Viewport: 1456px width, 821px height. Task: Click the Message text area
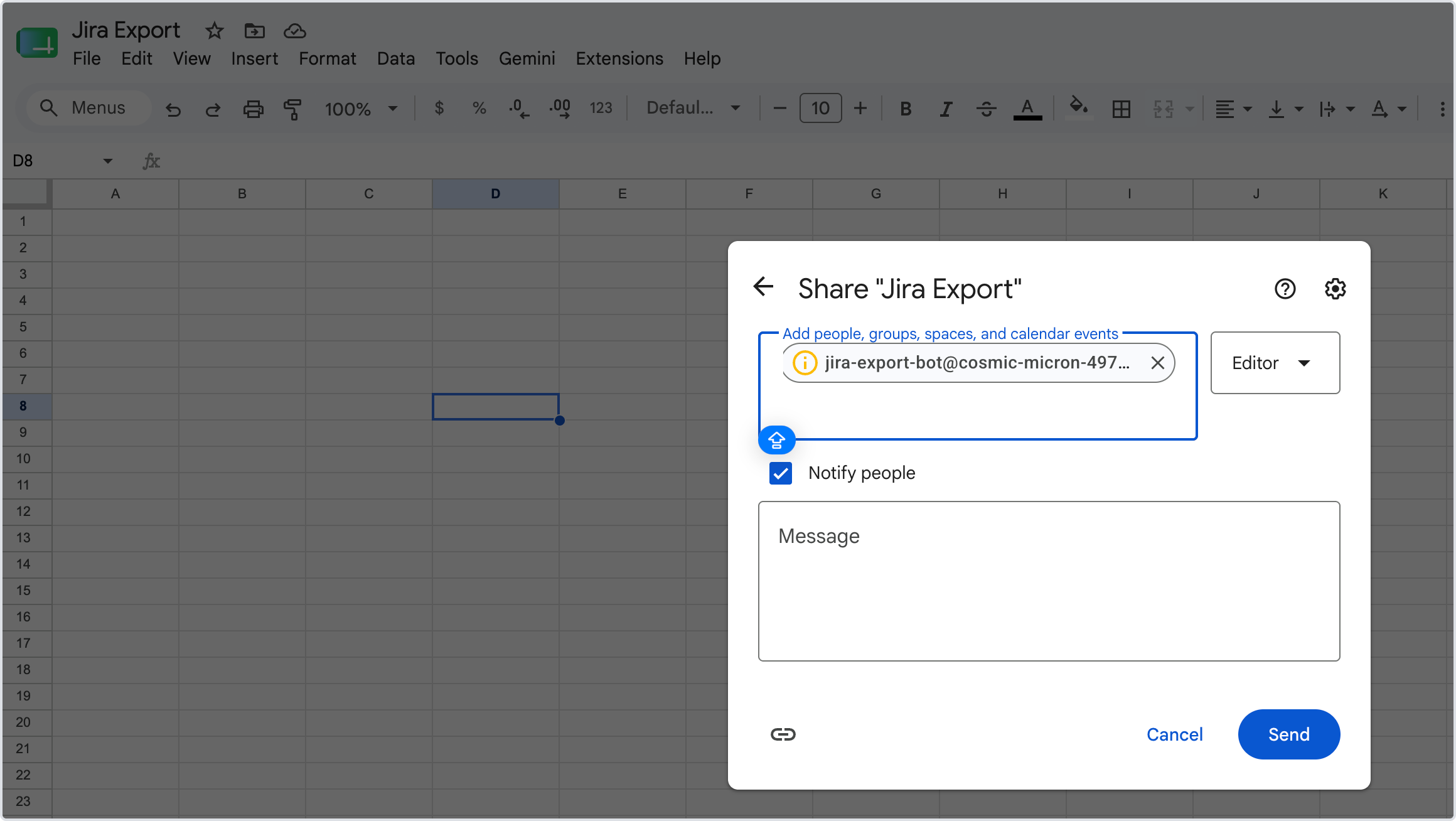[1049, 581]
